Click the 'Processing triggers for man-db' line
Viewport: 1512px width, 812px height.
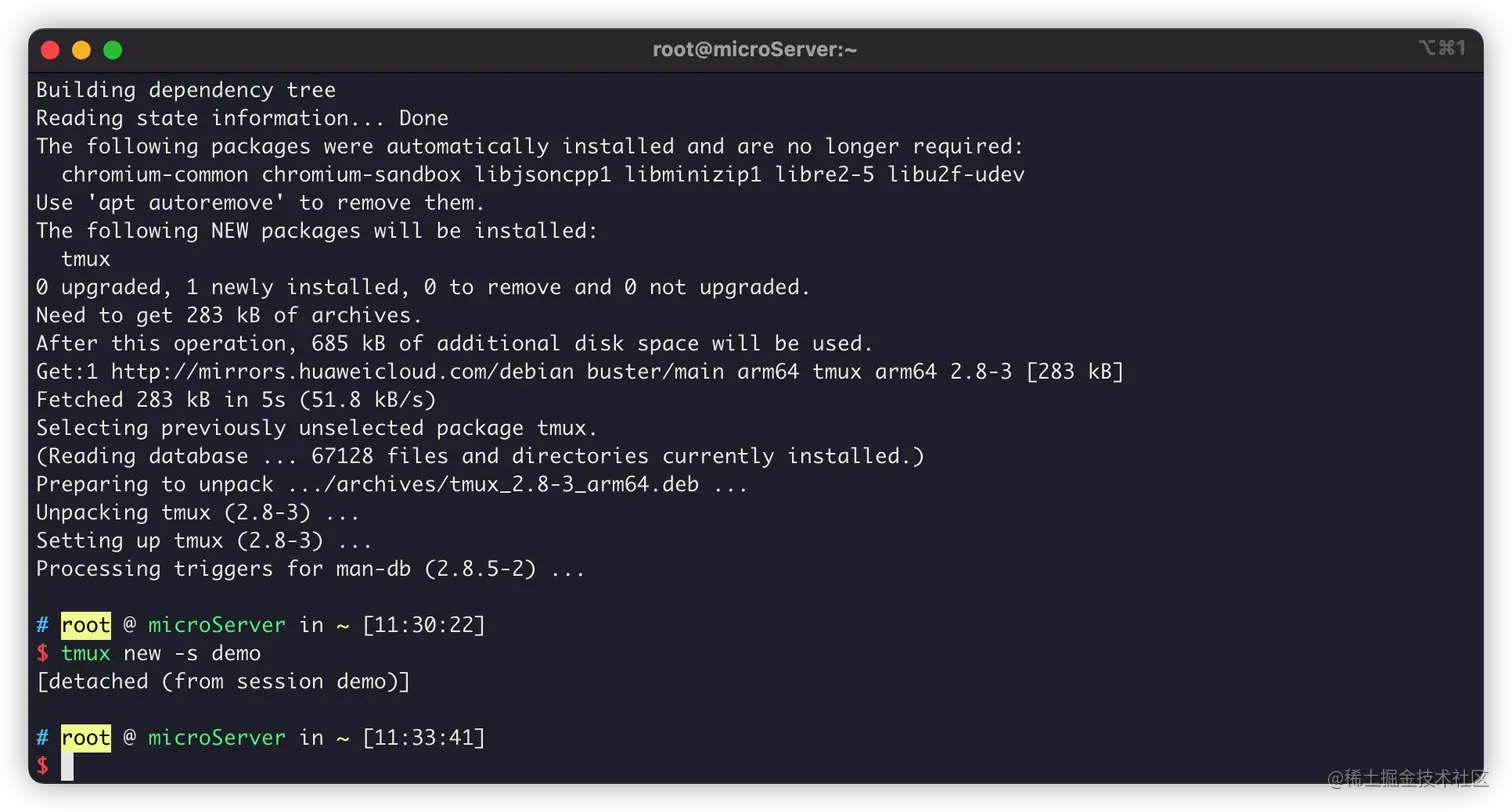310,570
